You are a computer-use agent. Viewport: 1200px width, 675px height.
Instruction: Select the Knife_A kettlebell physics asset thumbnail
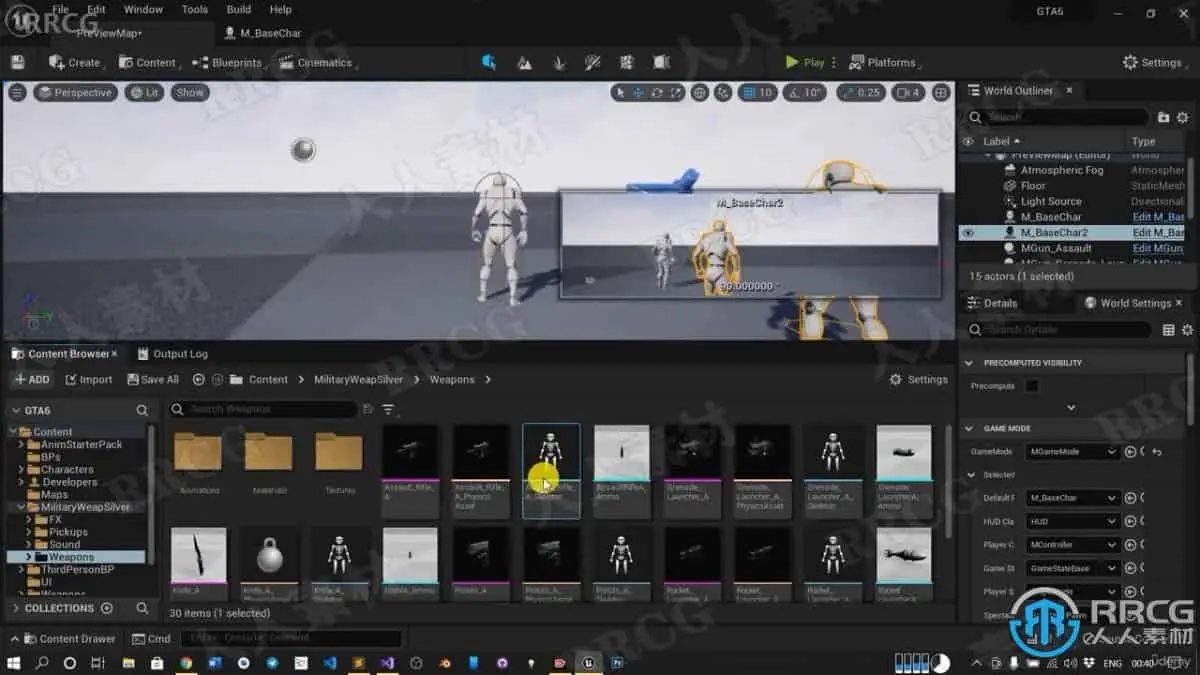pyautogui.click(x=269, y=555)
